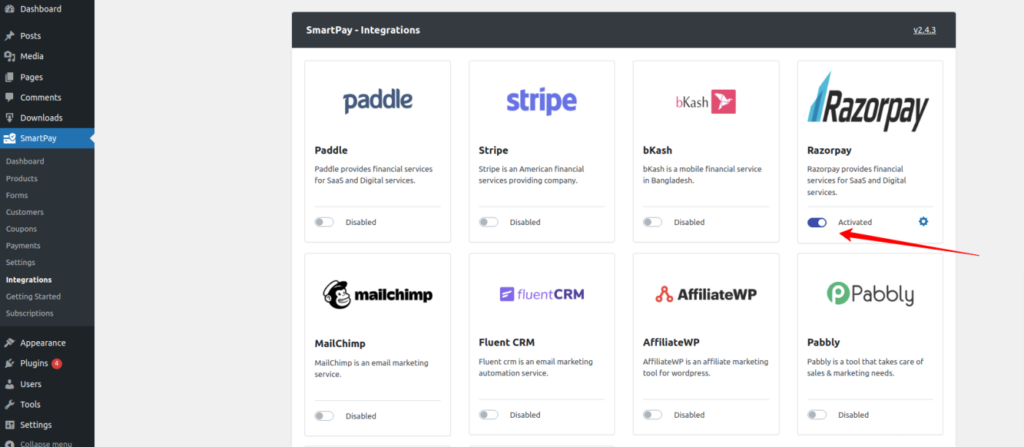Click the Media icon in sidebar
Image resolution: width=1024 pixels, height=447 pixels.
(9, 56)
